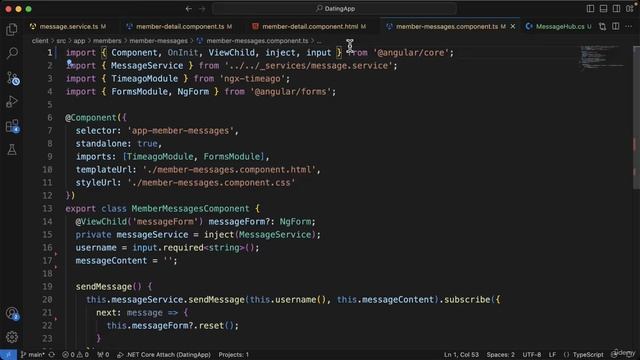Click the Projects: 1 status item
The image size is (640, 360).
(233, 355)
